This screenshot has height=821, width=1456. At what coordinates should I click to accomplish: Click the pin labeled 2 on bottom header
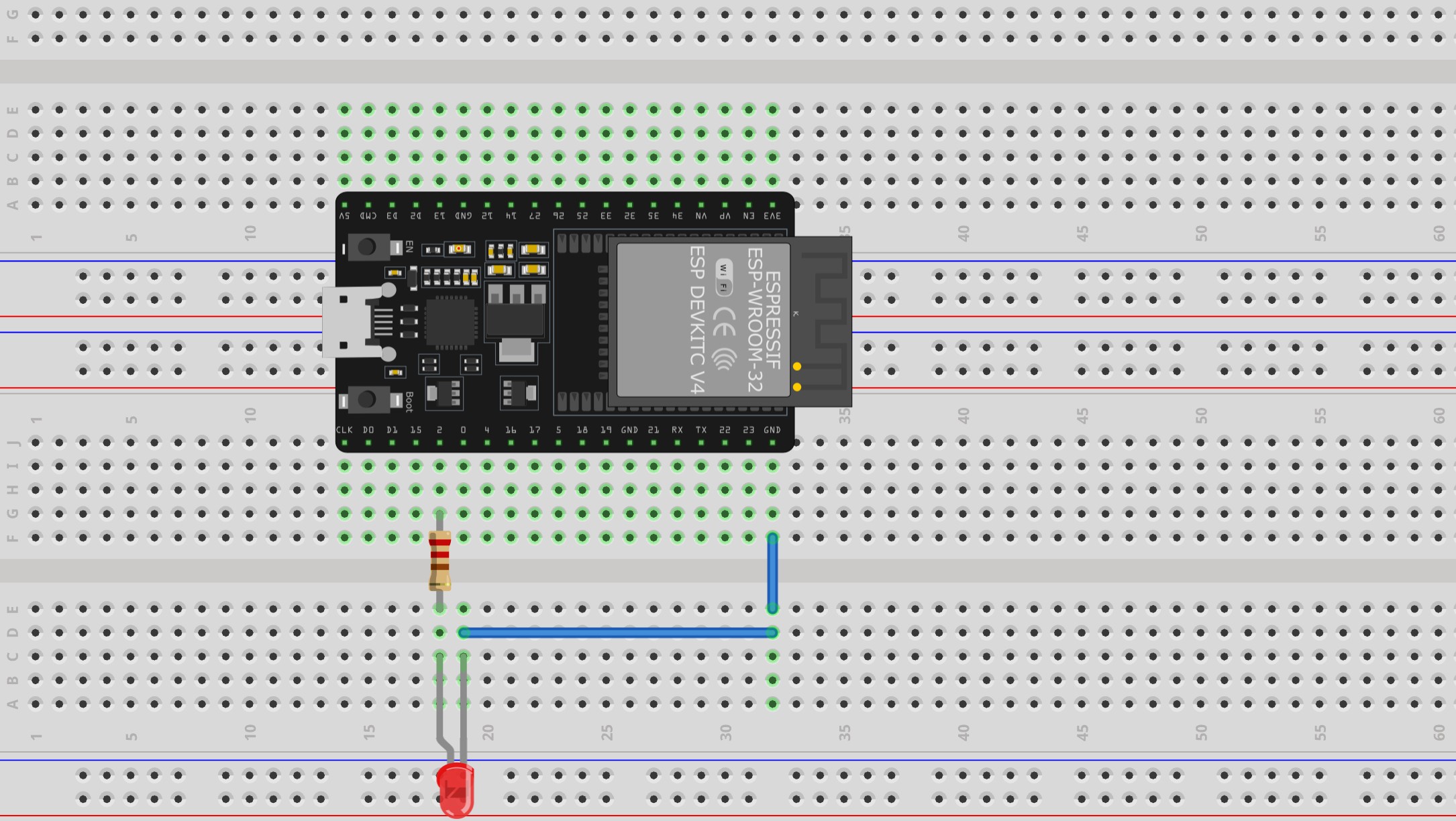[439, 442]
